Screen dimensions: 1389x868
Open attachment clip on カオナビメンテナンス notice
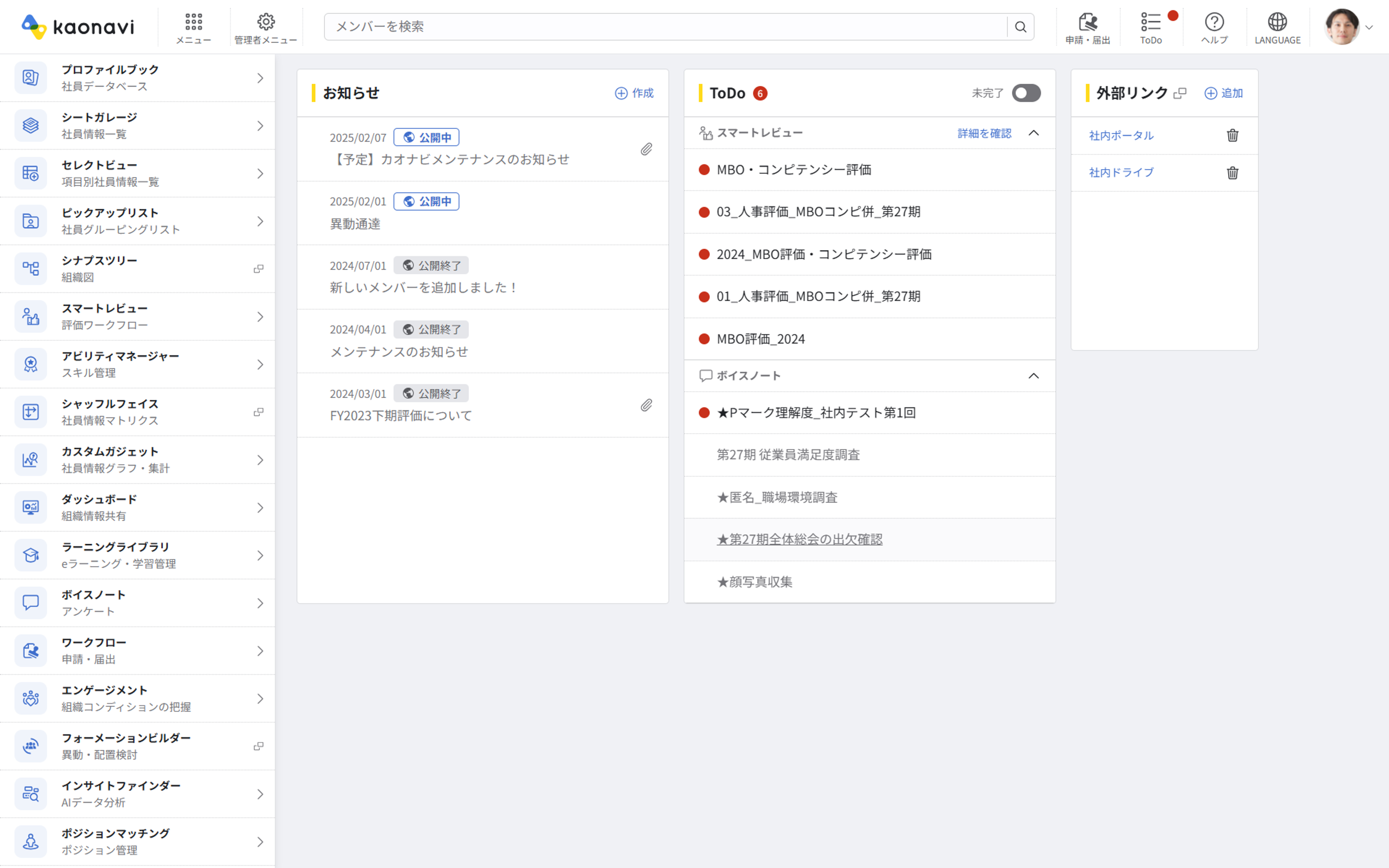(x=646, y=149)
